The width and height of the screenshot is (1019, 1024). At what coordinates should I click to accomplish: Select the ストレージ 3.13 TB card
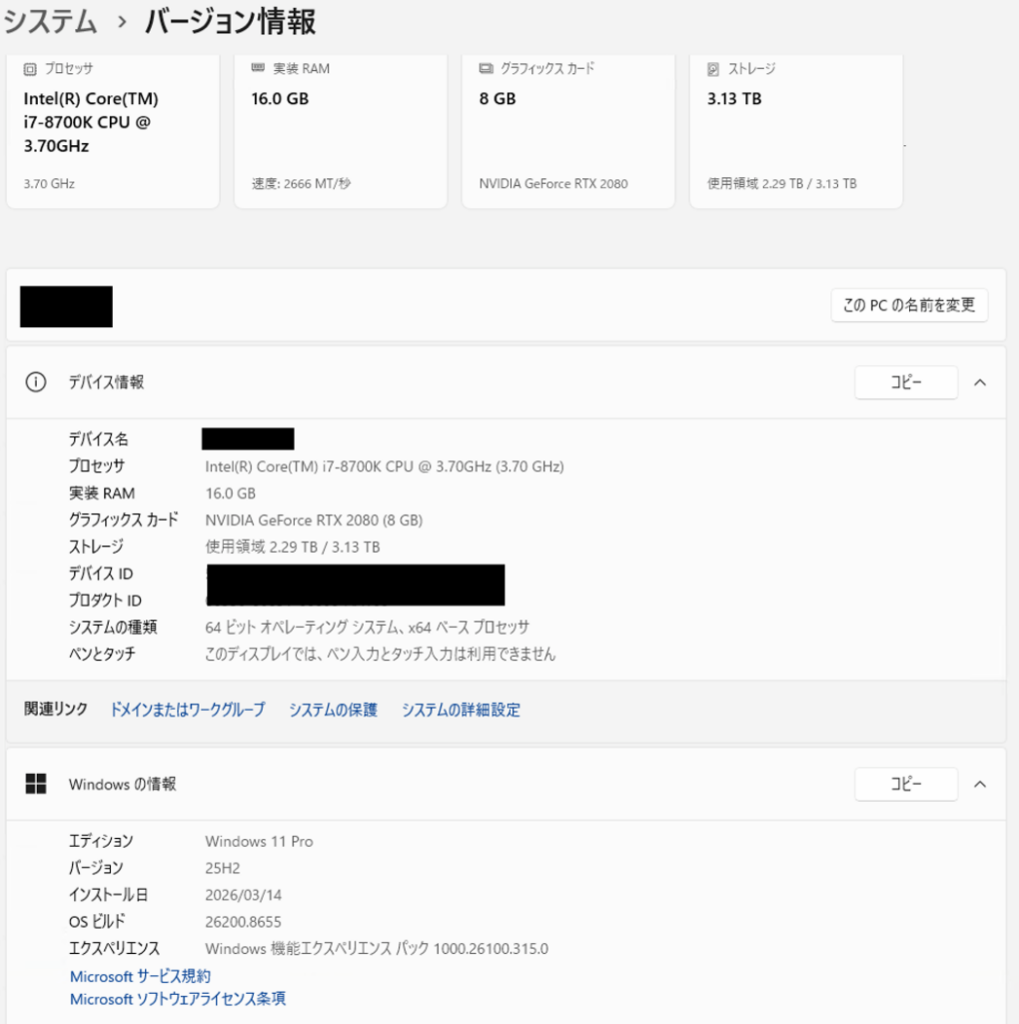click(796, 131)
